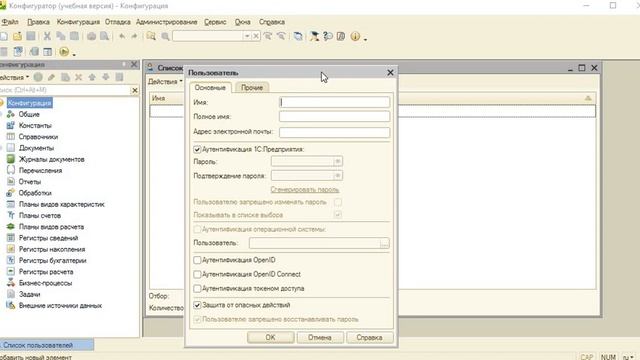Clear the configuration tree search field
This screenshot has width=640, height=360.
[x=135, y=90]
